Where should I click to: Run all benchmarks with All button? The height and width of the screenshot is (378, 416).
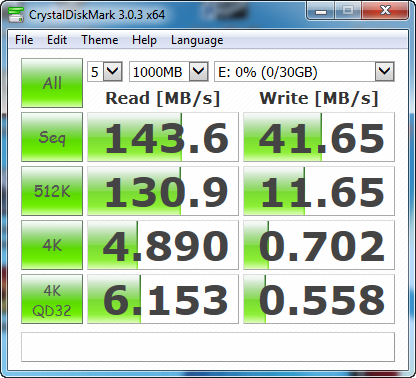(x=52, y=83)
